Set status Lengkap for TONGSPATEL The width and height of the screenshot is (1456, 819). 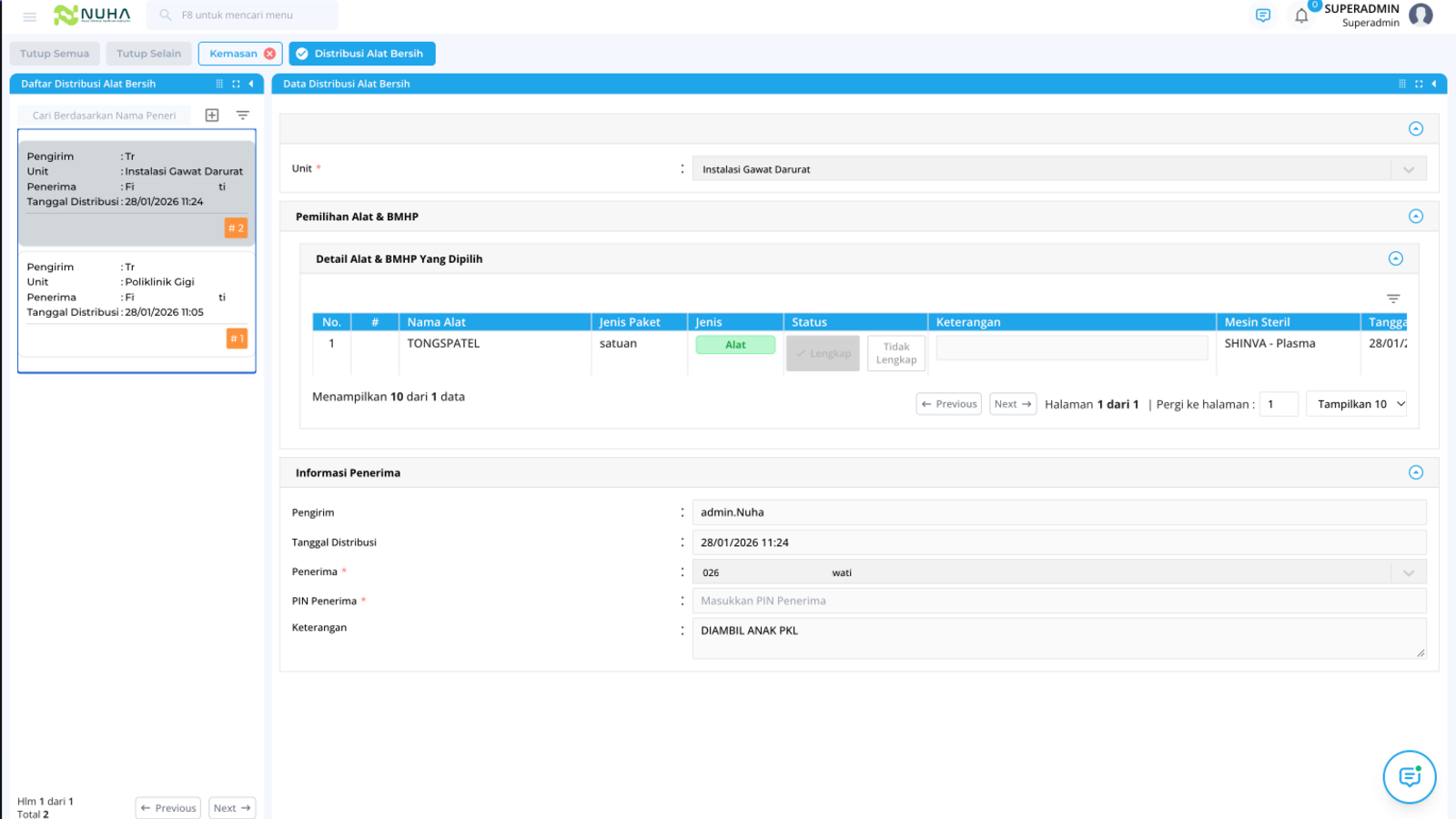[823, 353]
